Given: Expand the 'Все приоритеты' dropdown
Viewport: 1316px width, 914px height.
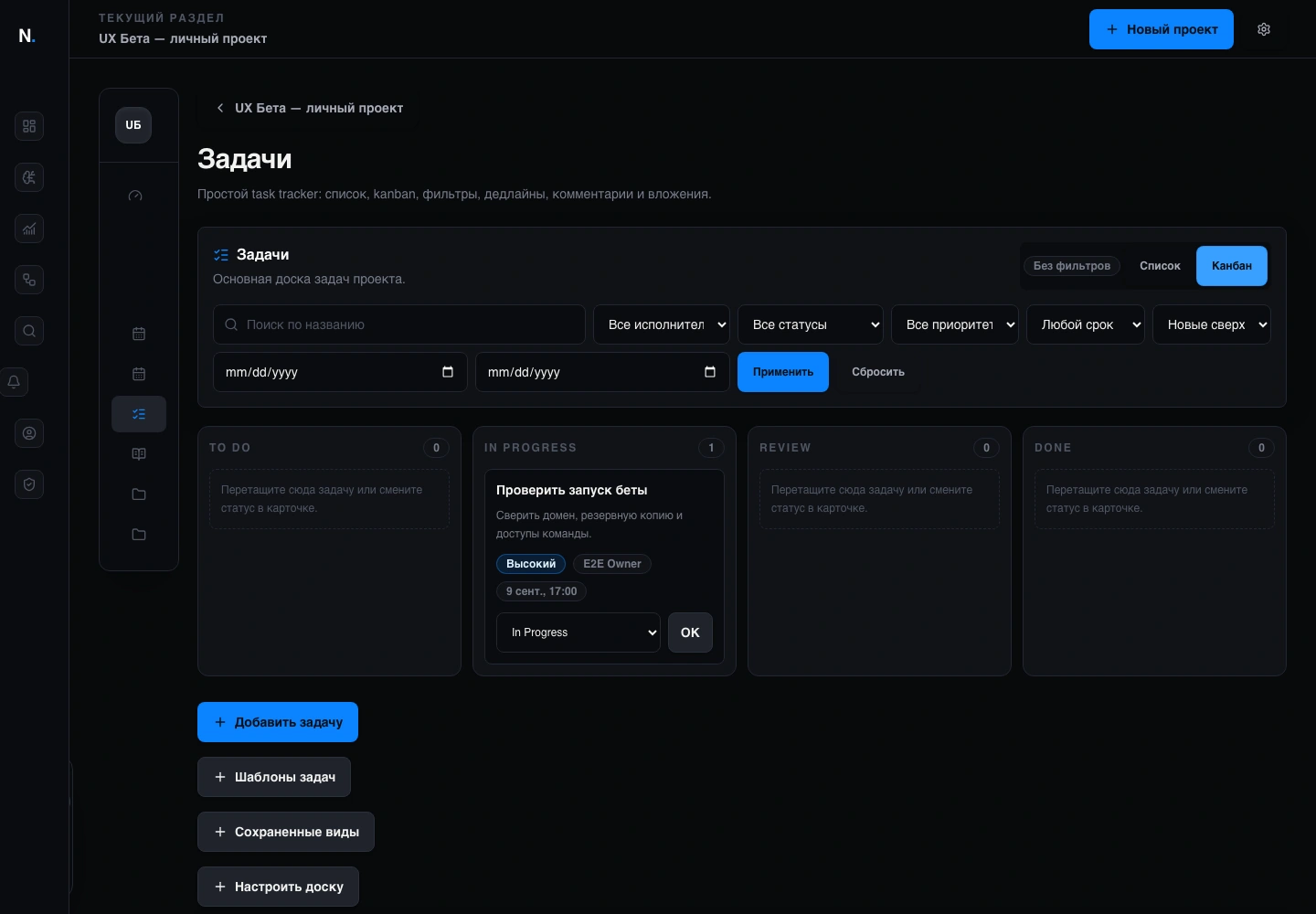Looking at the screenshot, I should point(955,324).
